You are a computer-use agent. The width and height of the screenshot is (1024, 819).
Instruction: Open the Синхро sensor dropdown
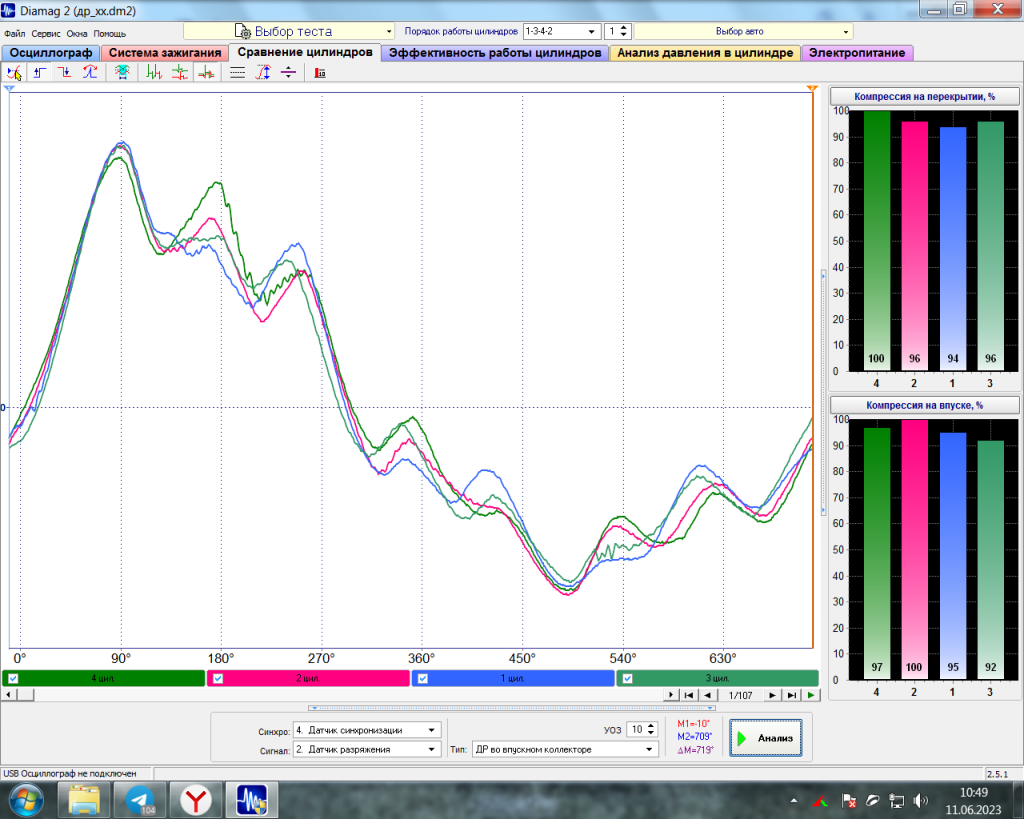click(367, 730)
